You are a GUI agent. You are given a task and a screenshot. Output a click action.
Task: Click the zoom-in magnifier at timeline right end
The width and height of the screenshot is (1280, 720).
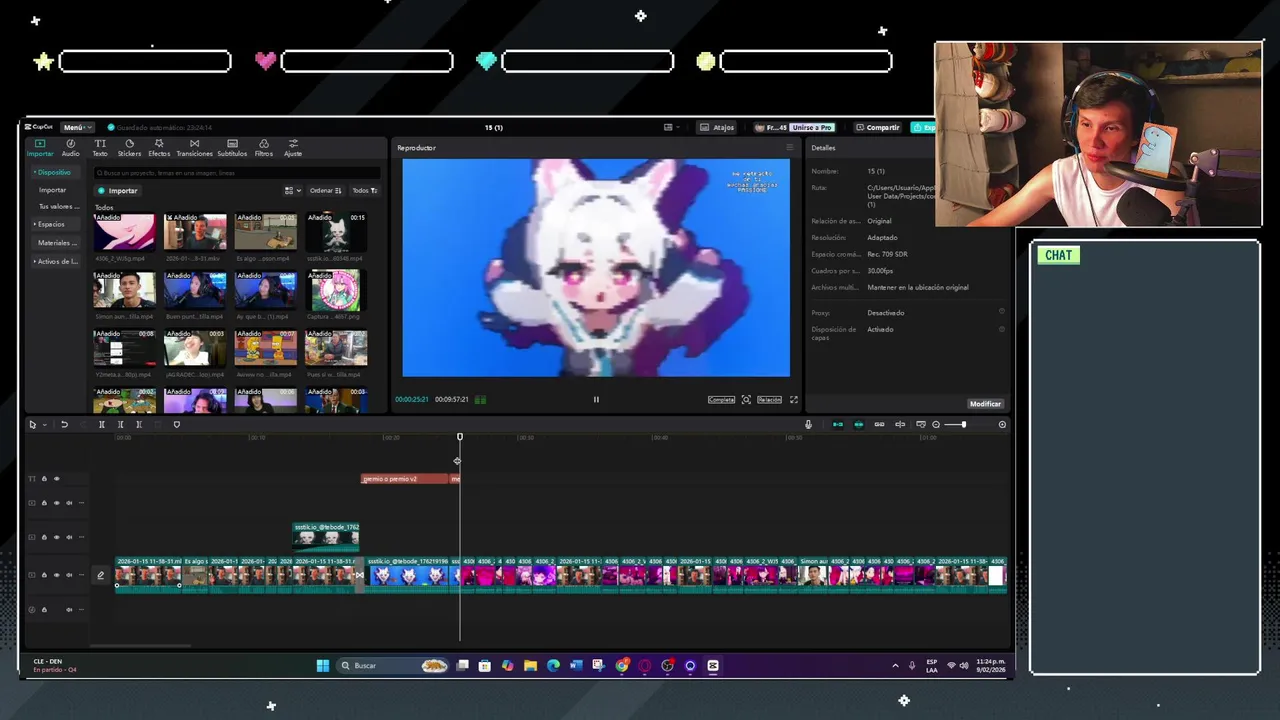(x=1002, y=425)
